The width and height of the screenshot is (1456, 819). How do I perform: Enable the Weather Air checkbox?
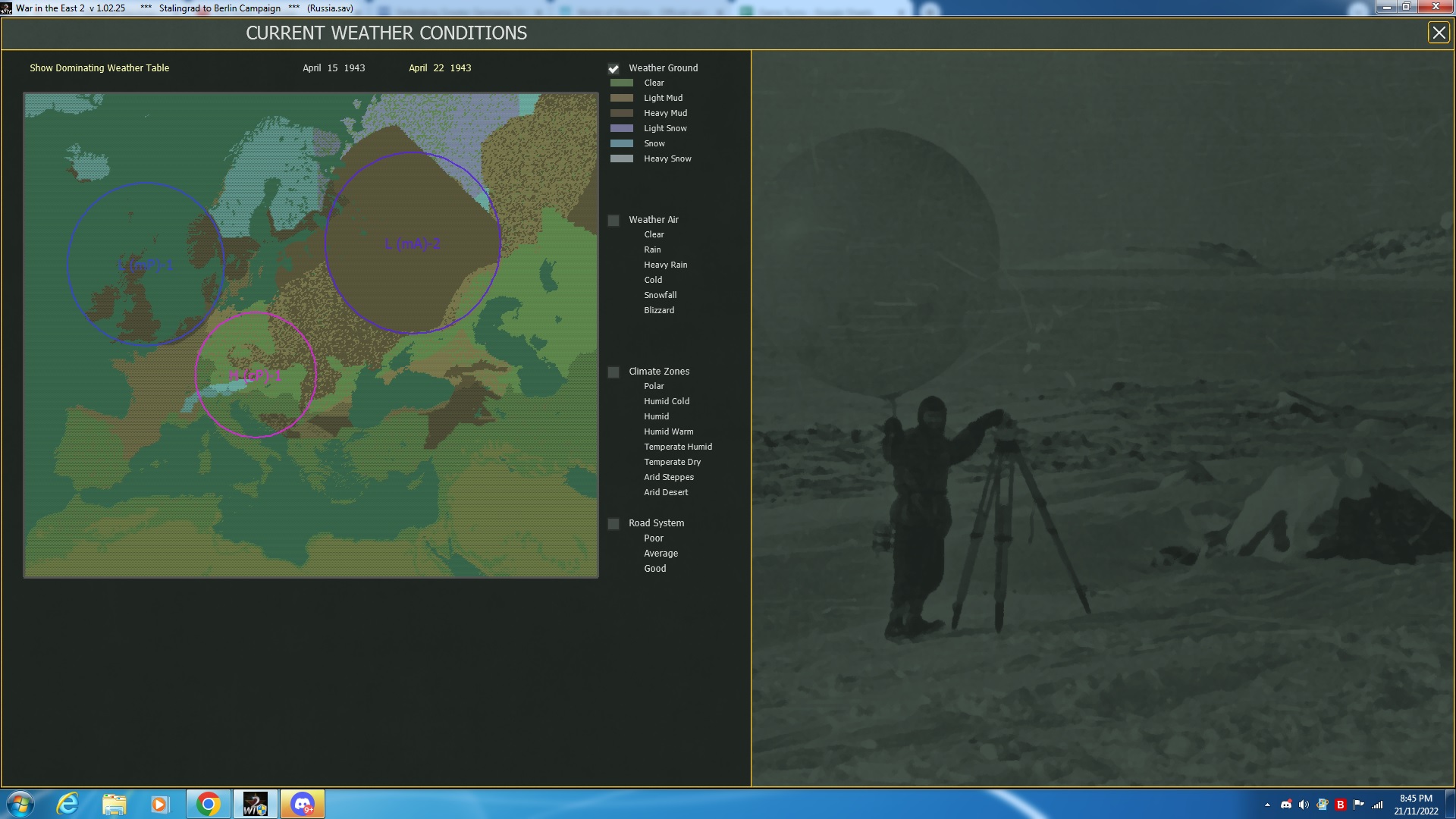613,221
